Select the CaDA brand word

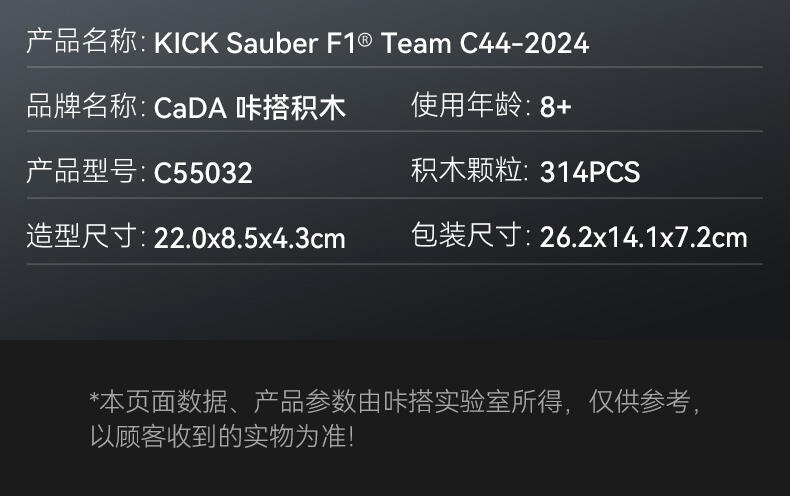(190, 108)
